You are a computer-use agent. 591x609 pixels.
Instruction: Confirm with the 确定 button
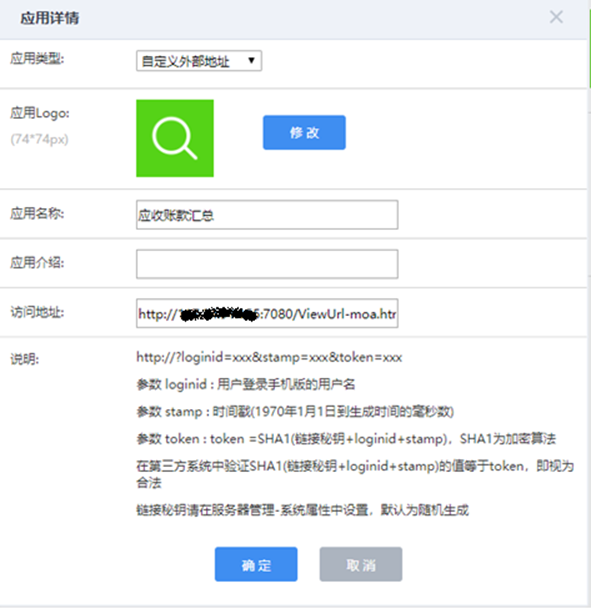[256, 564]
